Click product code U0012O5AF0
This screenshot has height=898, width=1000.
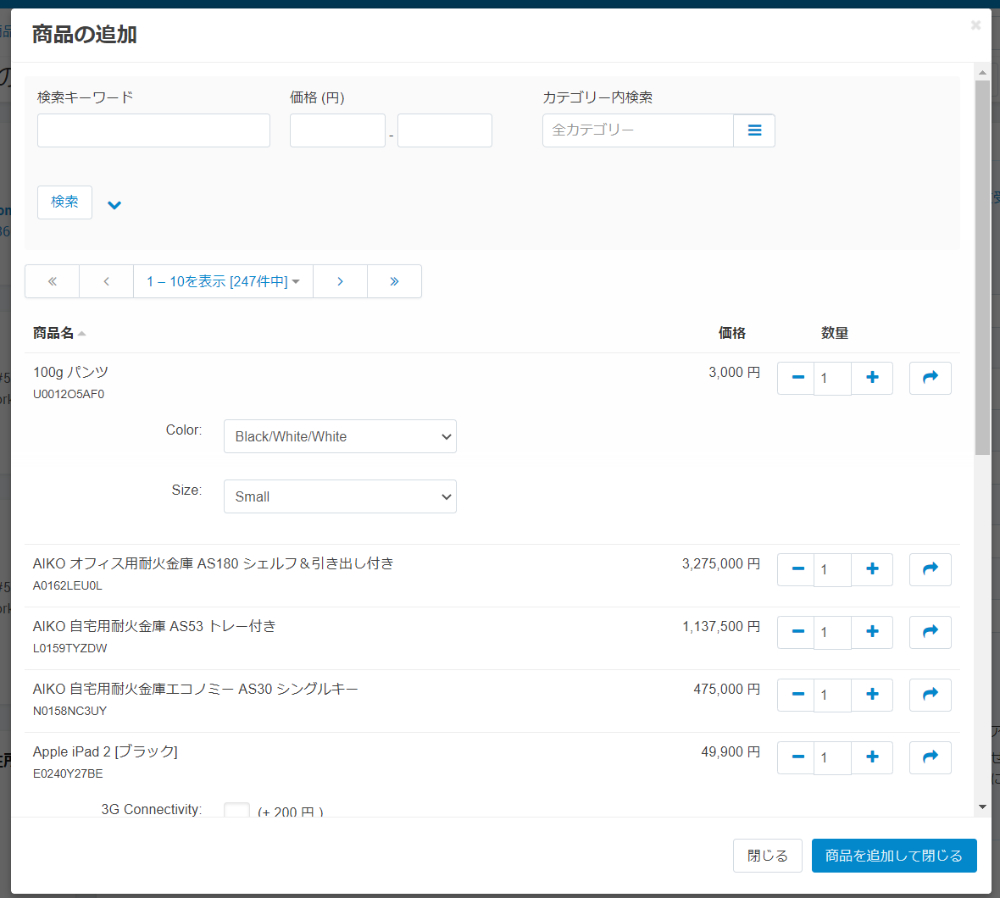[x=69, y=394]
